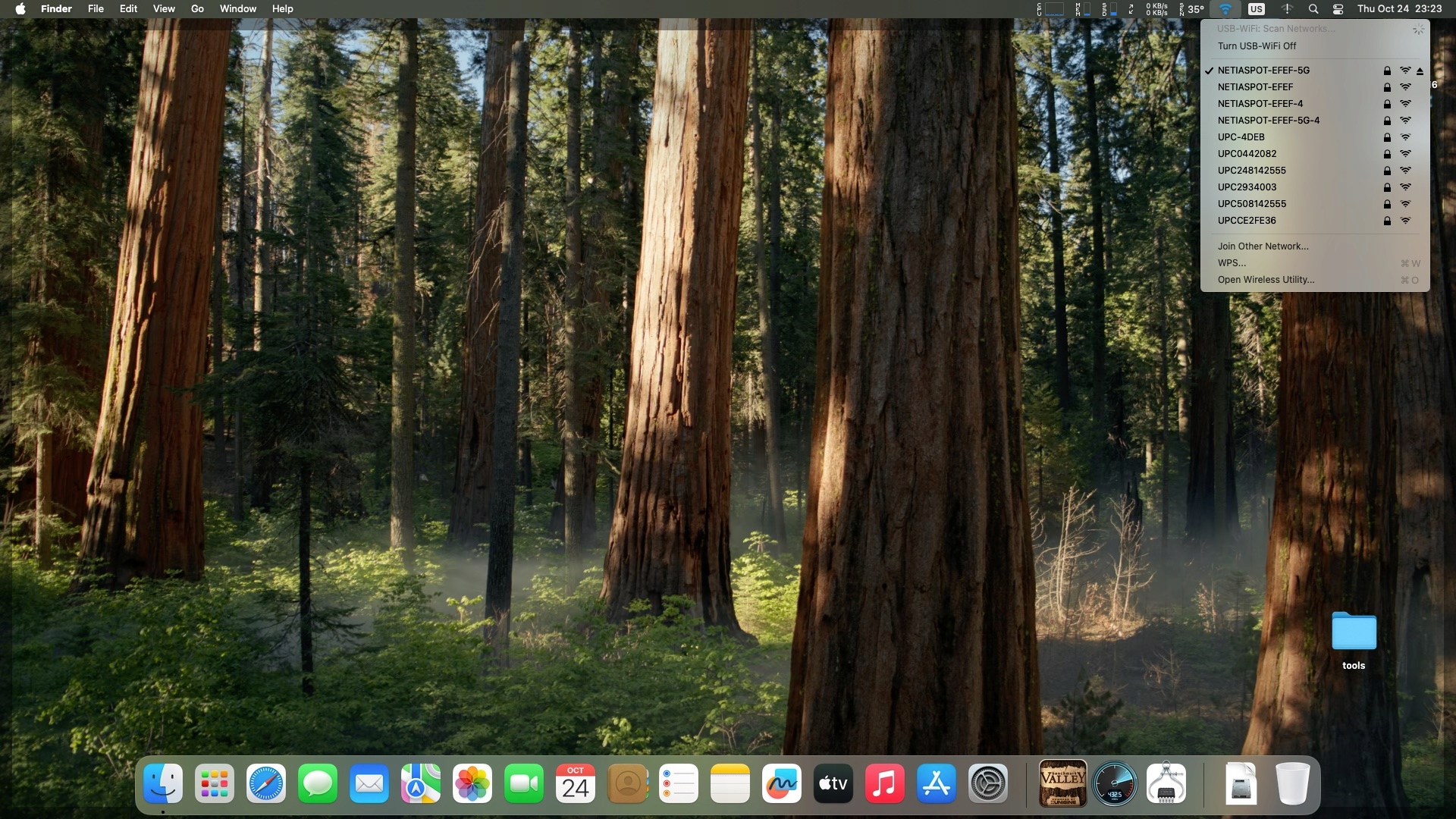Image resolution: width=1456 pixels, height=819 pixels.
Task: Click the USB-WiFi blue icon in menu bar
Action: (x=1225, y=9)
